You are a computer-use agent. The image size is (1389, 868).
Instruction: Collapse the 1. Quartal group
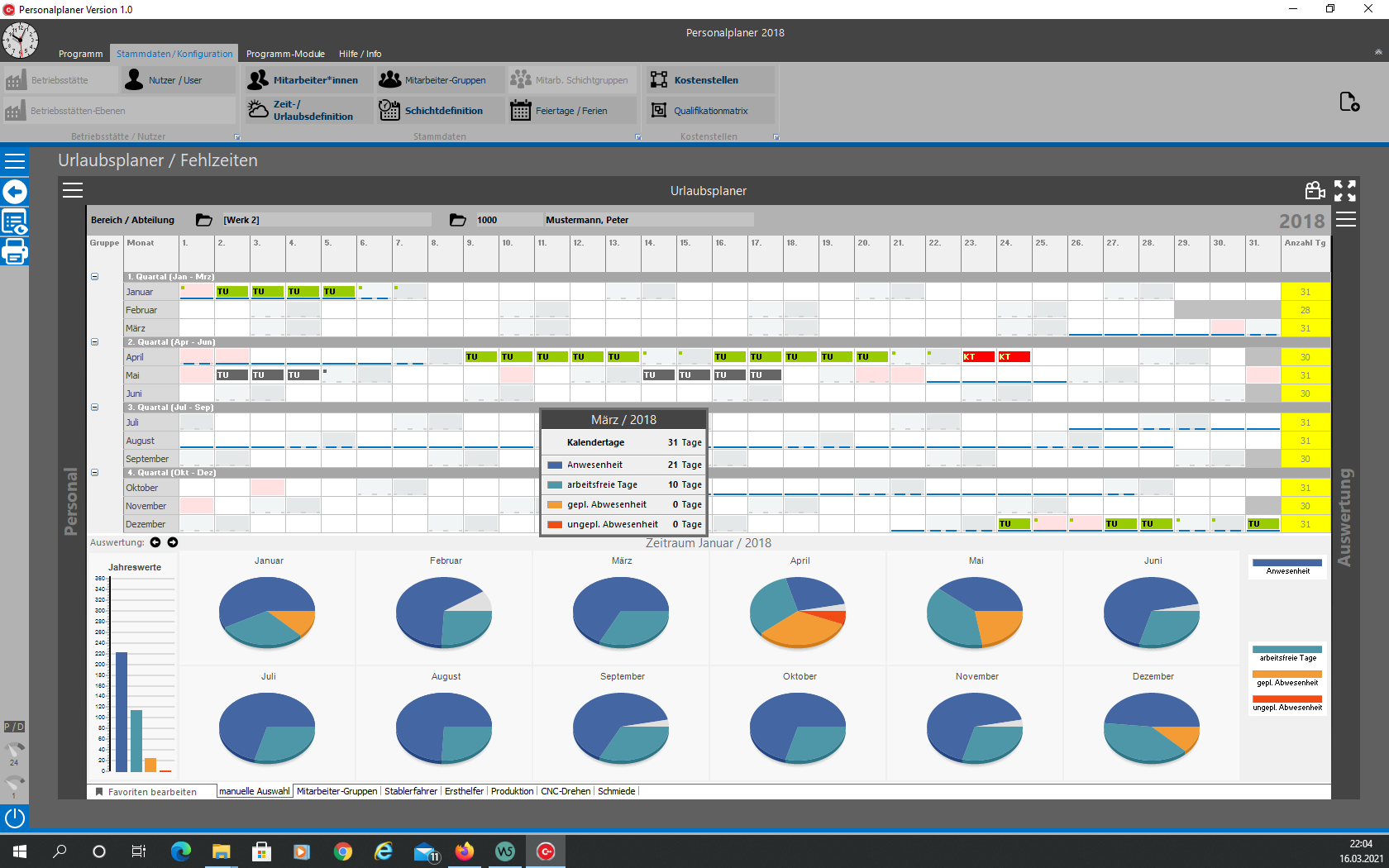(94, 277)
